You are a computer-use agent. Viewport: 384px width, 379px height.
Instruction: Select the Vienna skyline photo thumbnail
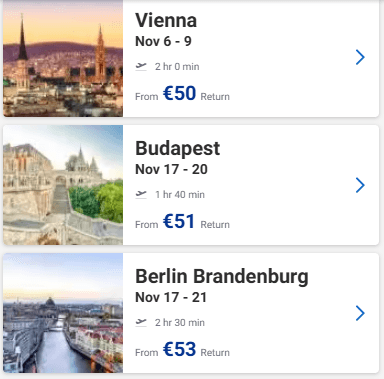[63, 58]
